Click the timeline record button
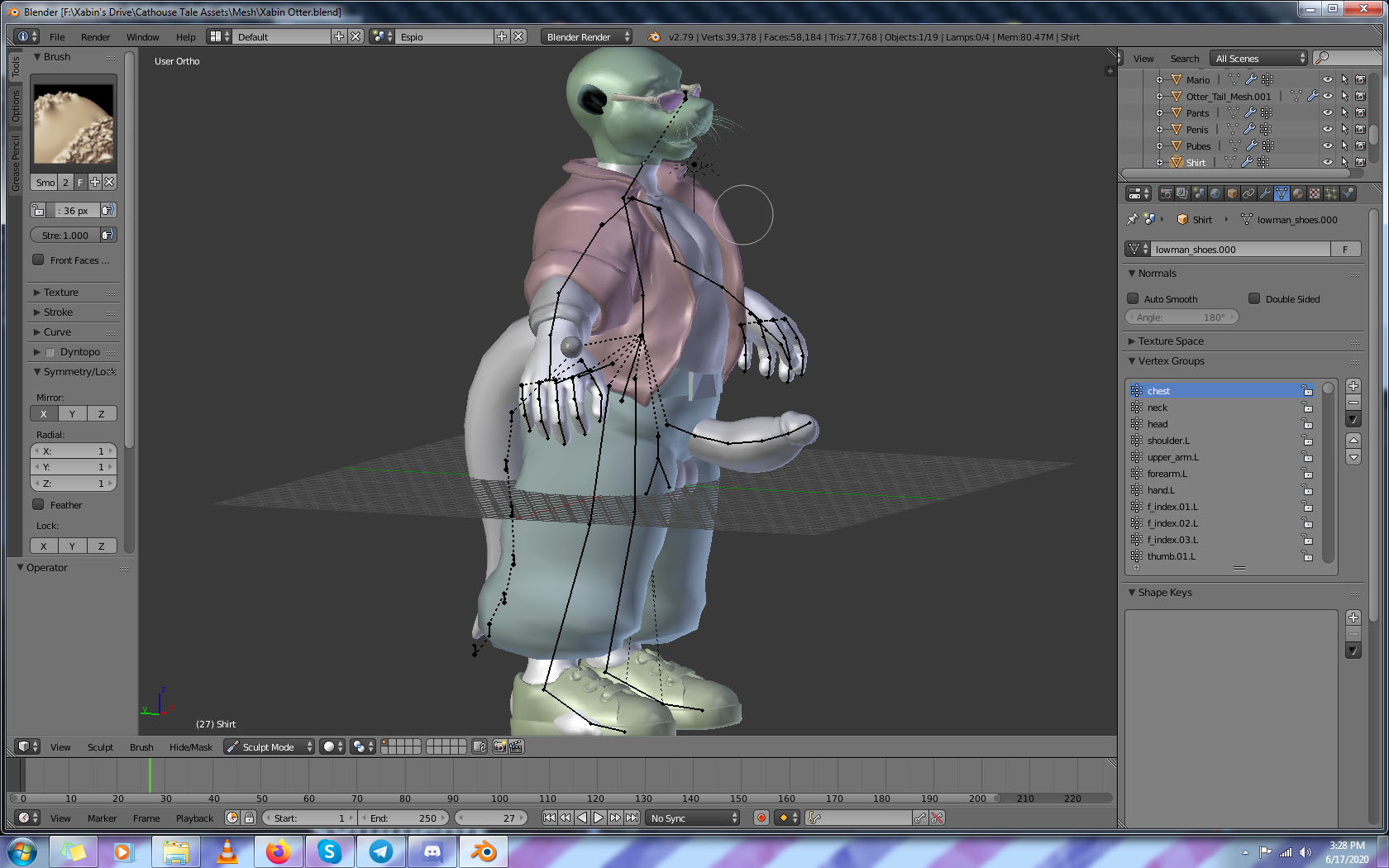This screenshot has width=1389, height=868. coord(761,818)
